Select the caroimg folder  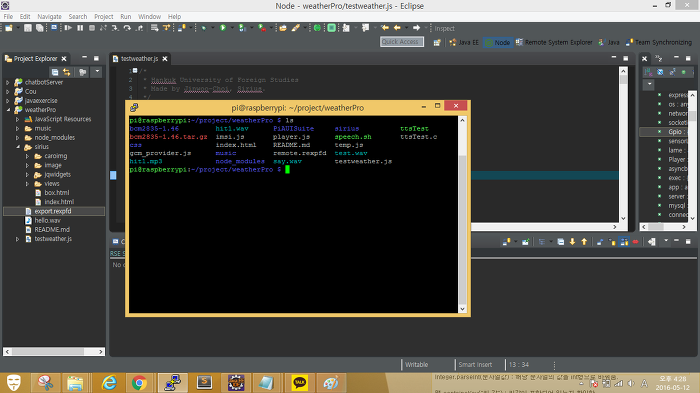[x=55, y=156]
